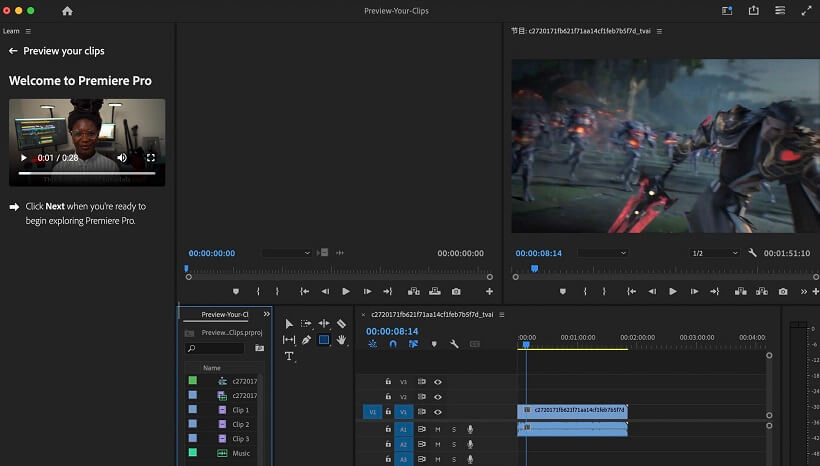Select the video clip on V1 track

point(573,412)
